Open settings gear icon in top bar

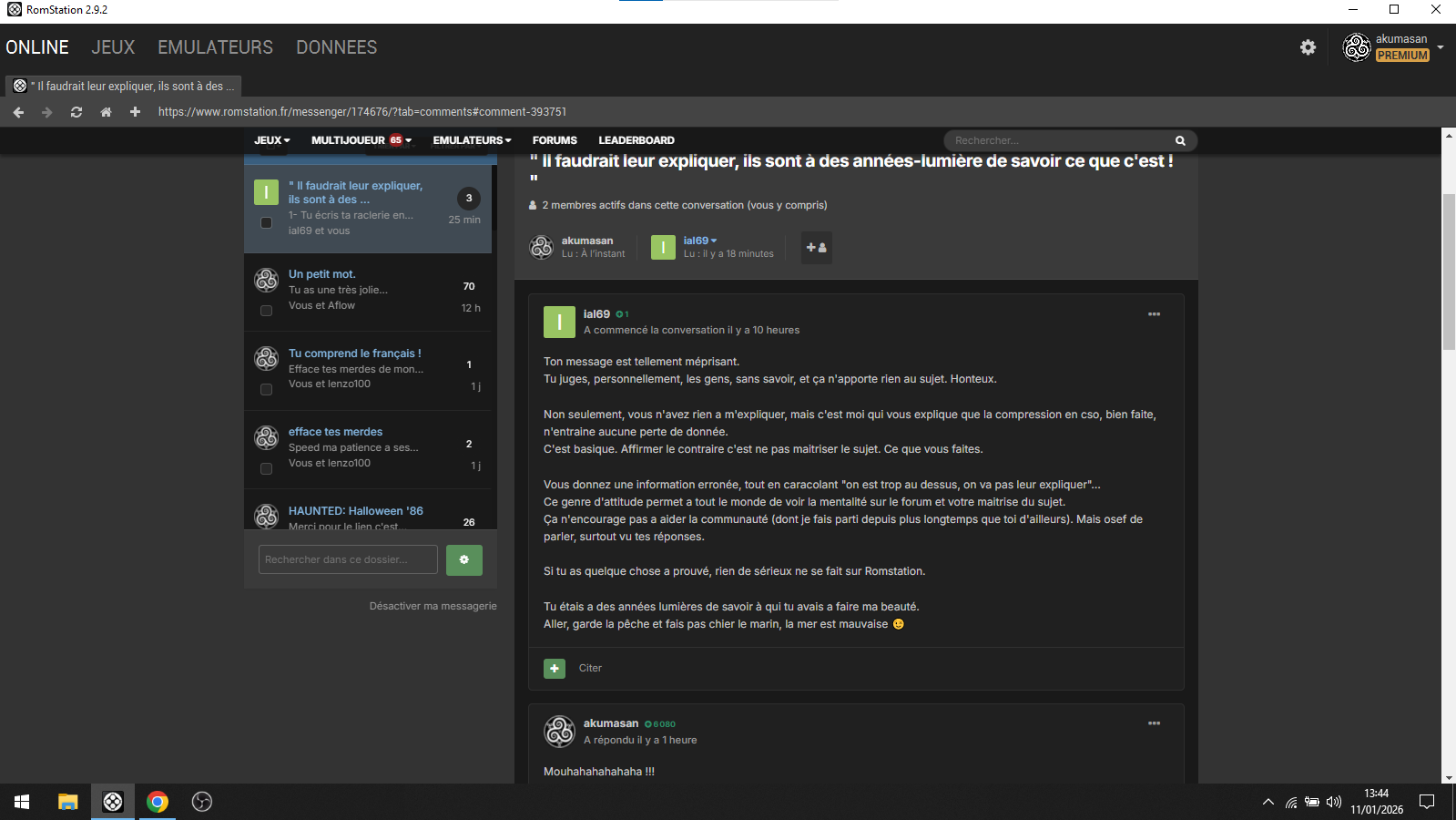pyautogui.click(x=1308, y=47)
